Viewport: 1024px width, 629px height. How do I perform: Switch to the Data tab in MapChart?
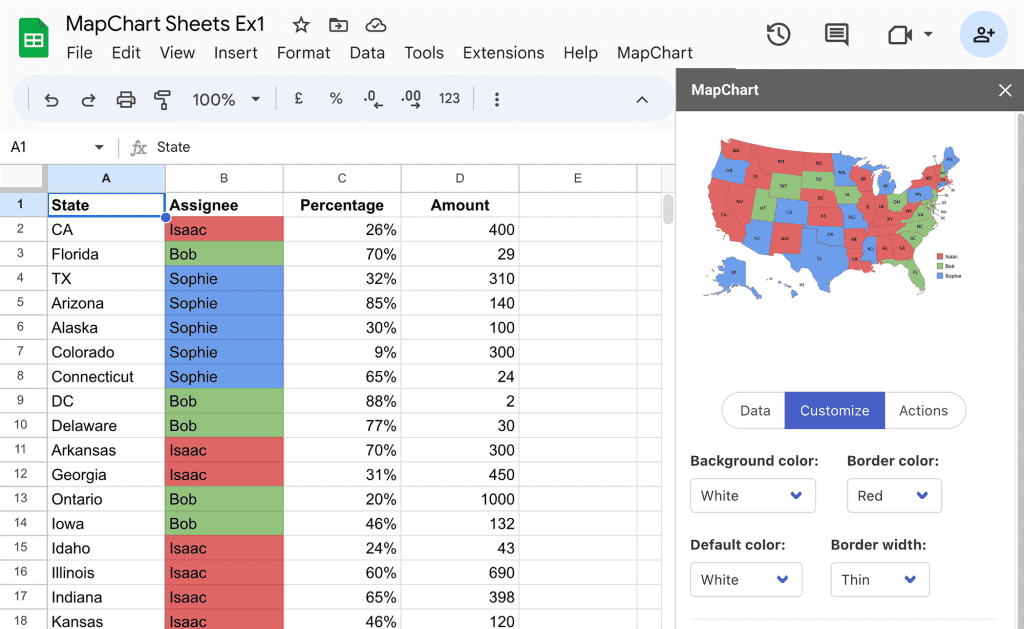click(754, 411)
